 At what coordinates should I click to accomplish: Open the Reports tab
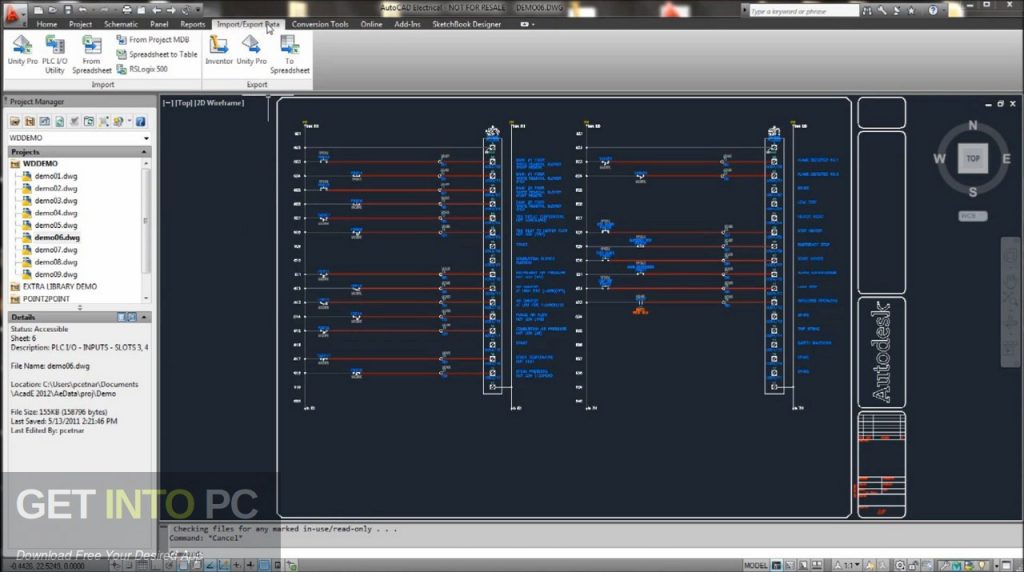pyautogui.click(x=193, y=24)
